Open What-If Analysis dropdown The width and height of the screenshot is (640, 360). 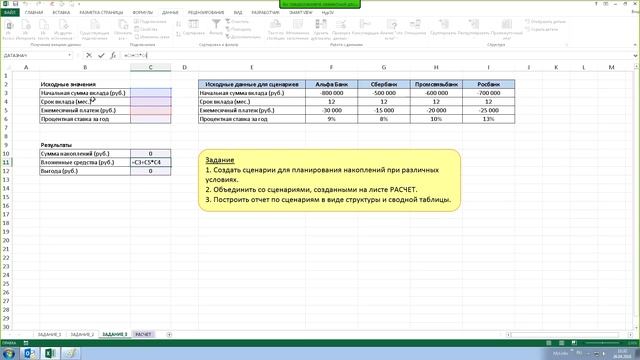[391, 29]
